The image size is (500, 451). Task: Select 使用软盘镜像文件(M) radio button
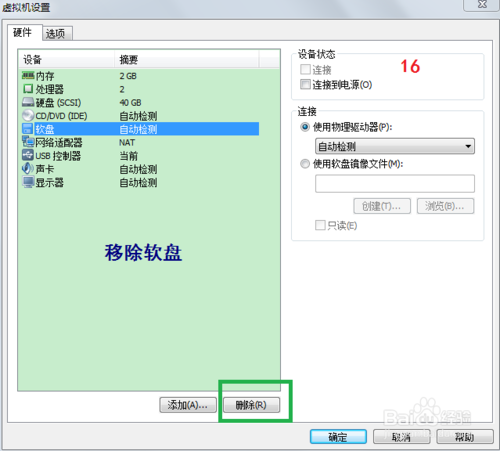[305, 164]
